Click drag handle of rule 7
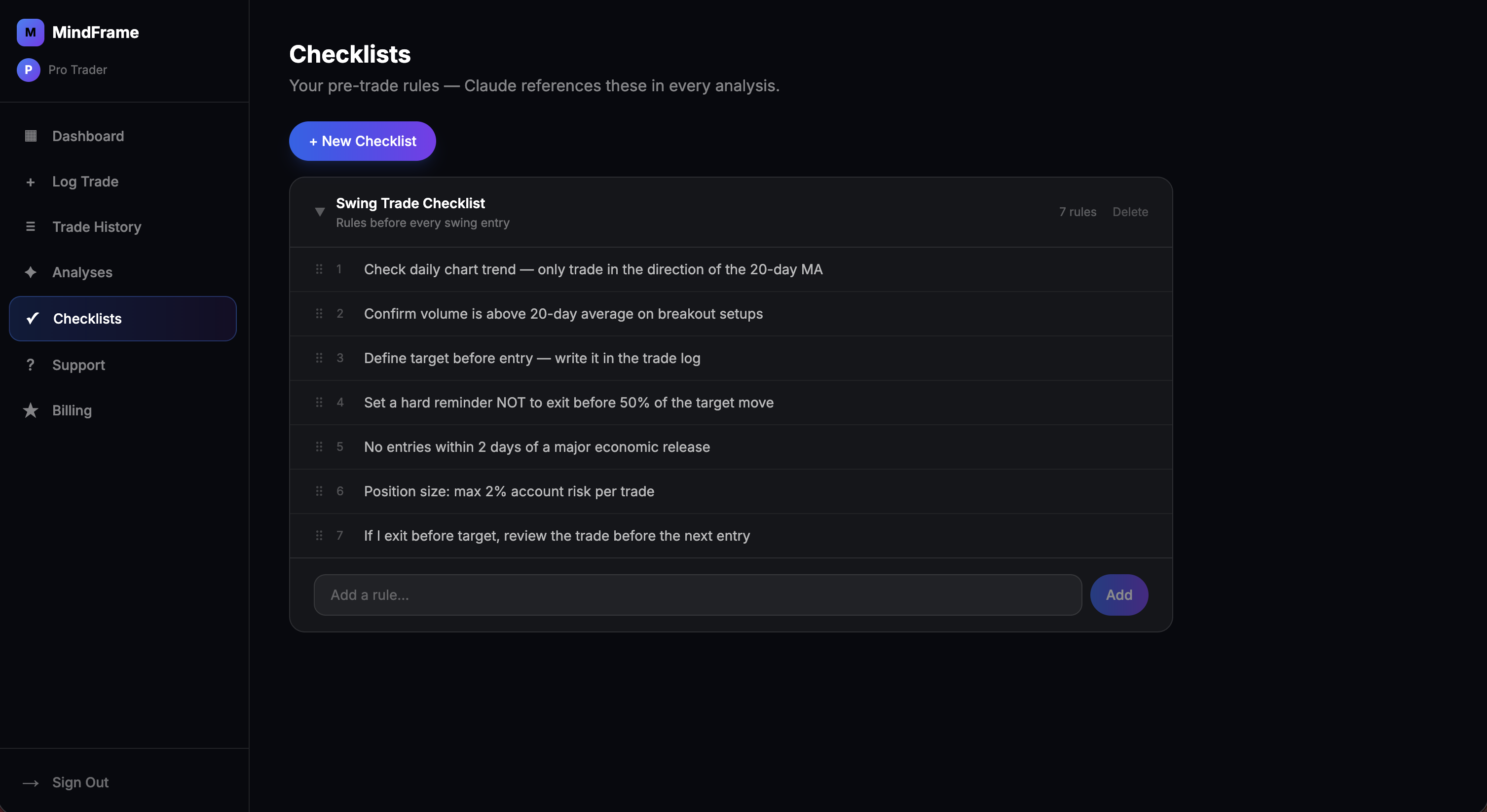The height and width of the screenshot is (812, 1487). tap(319, 536)
